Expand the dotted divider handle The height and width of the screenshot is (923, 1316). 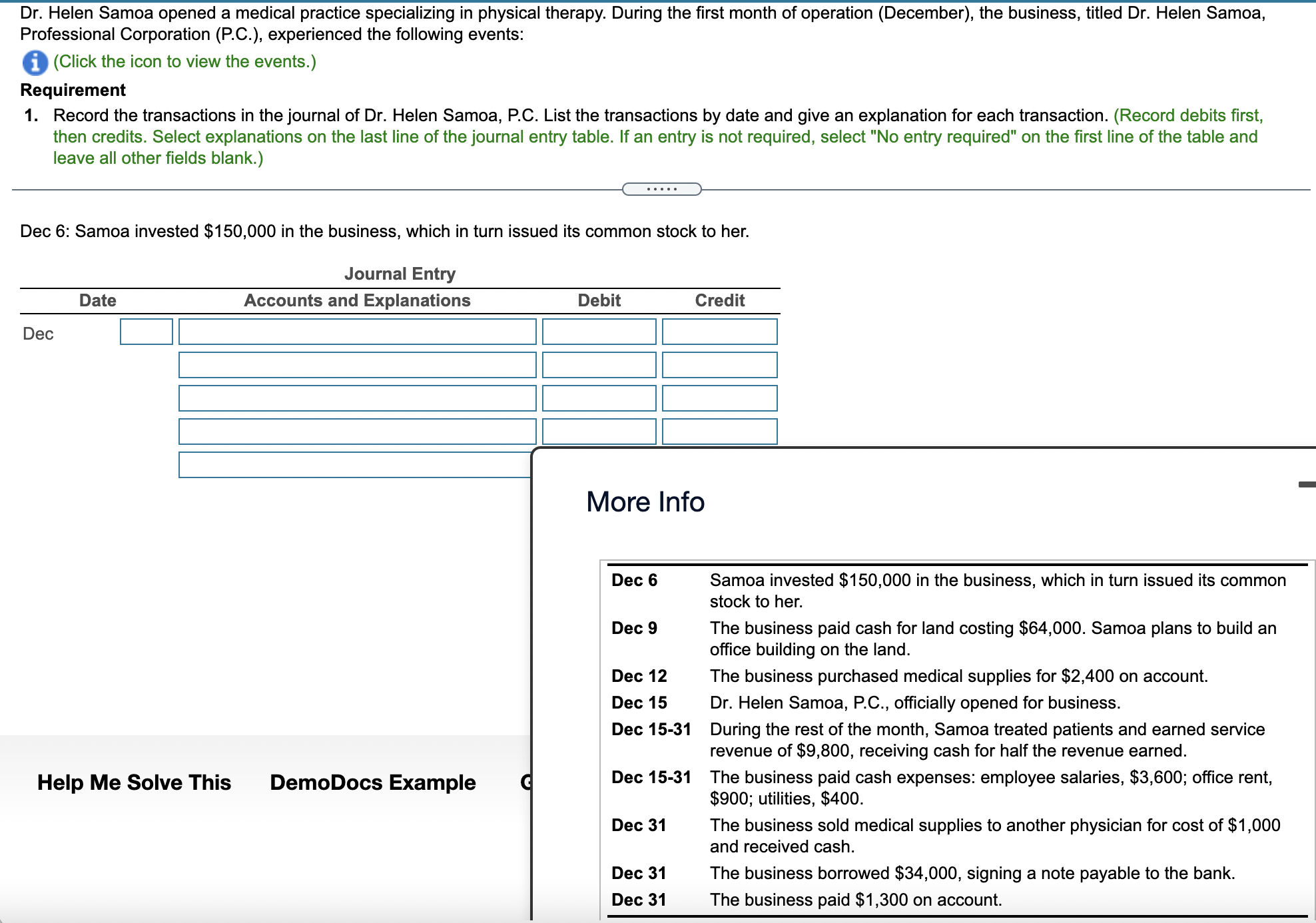[661, 189]
